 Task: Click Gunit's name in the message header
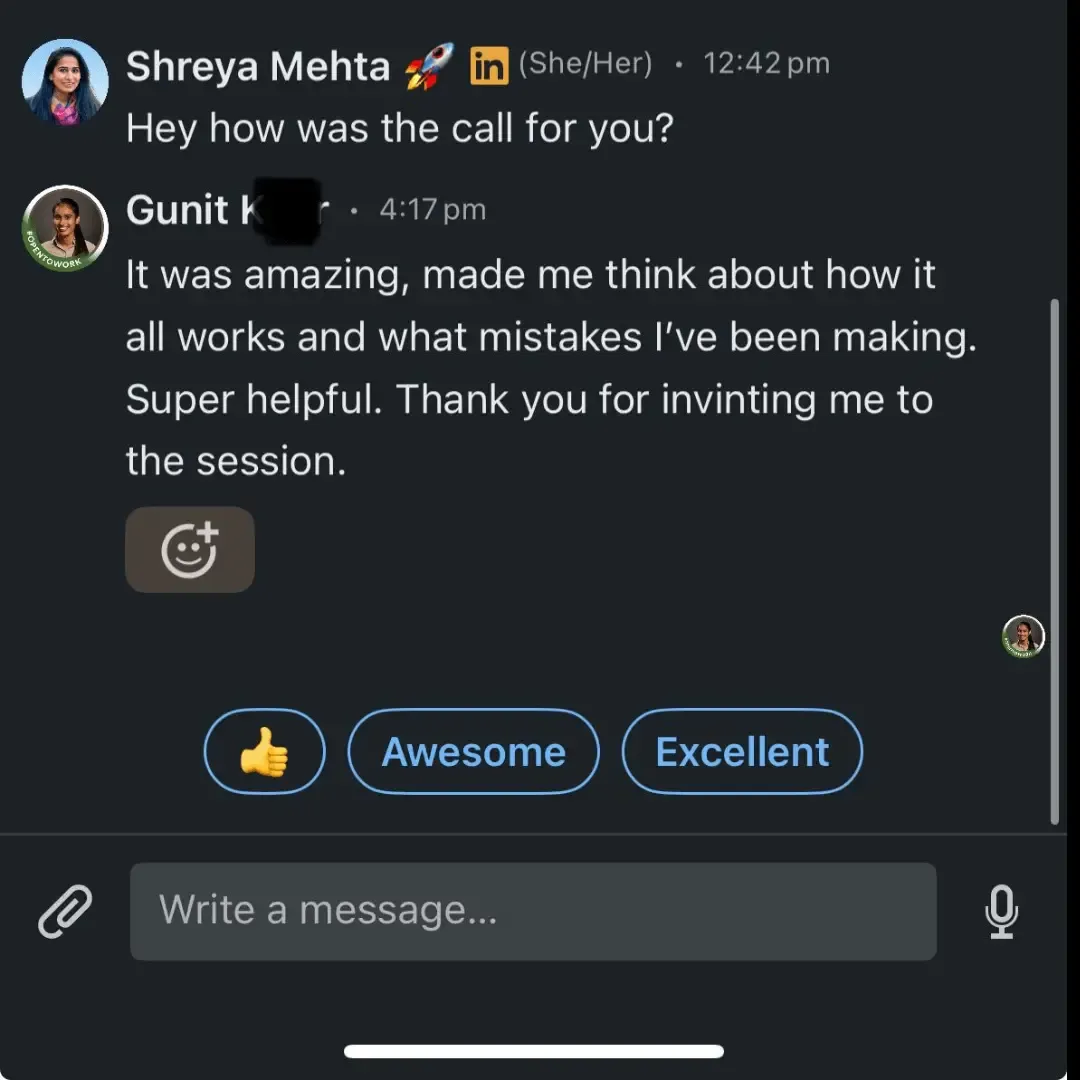(x=190, y=210)
